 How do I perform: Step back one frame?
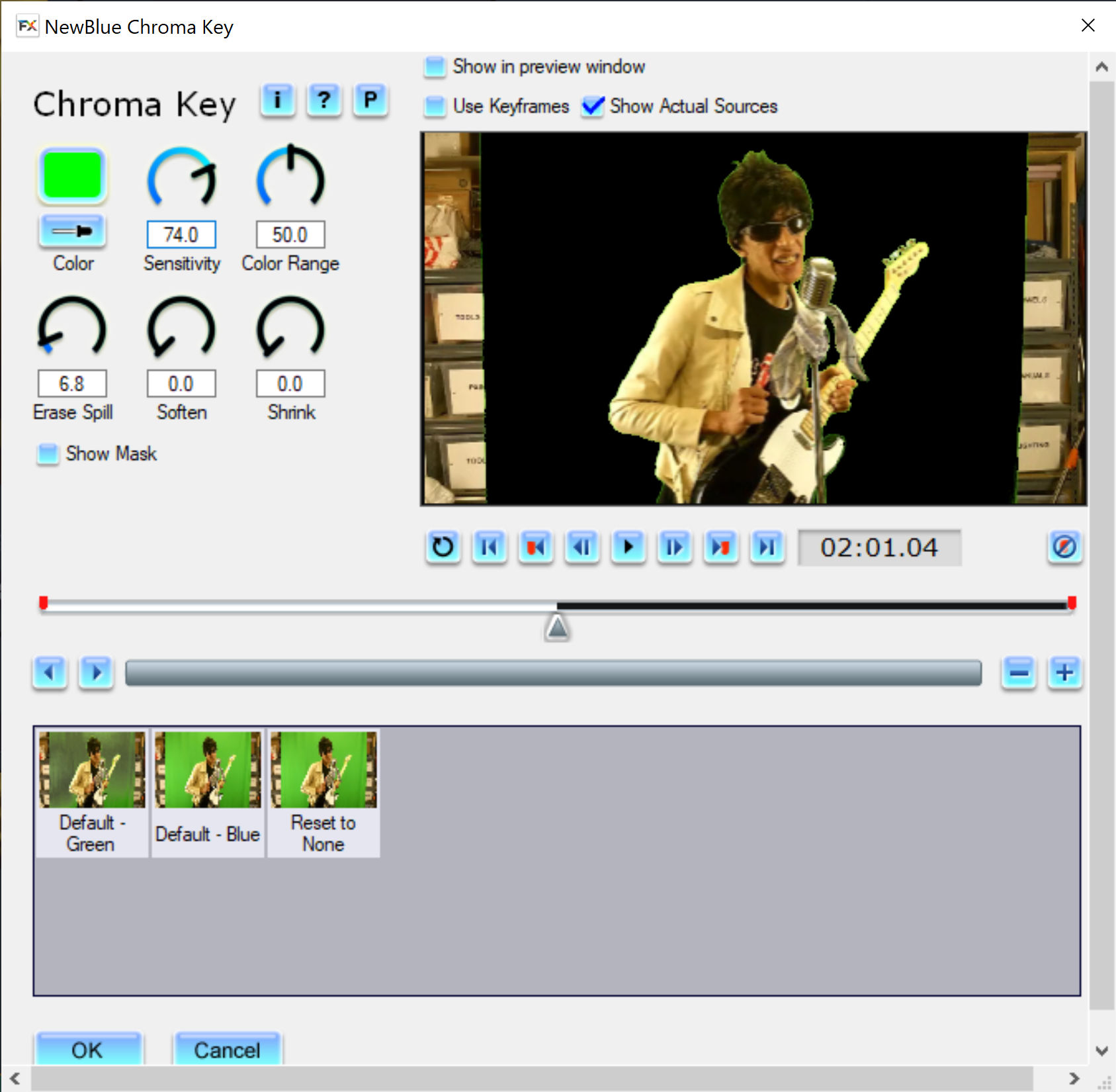pos(582,547)
